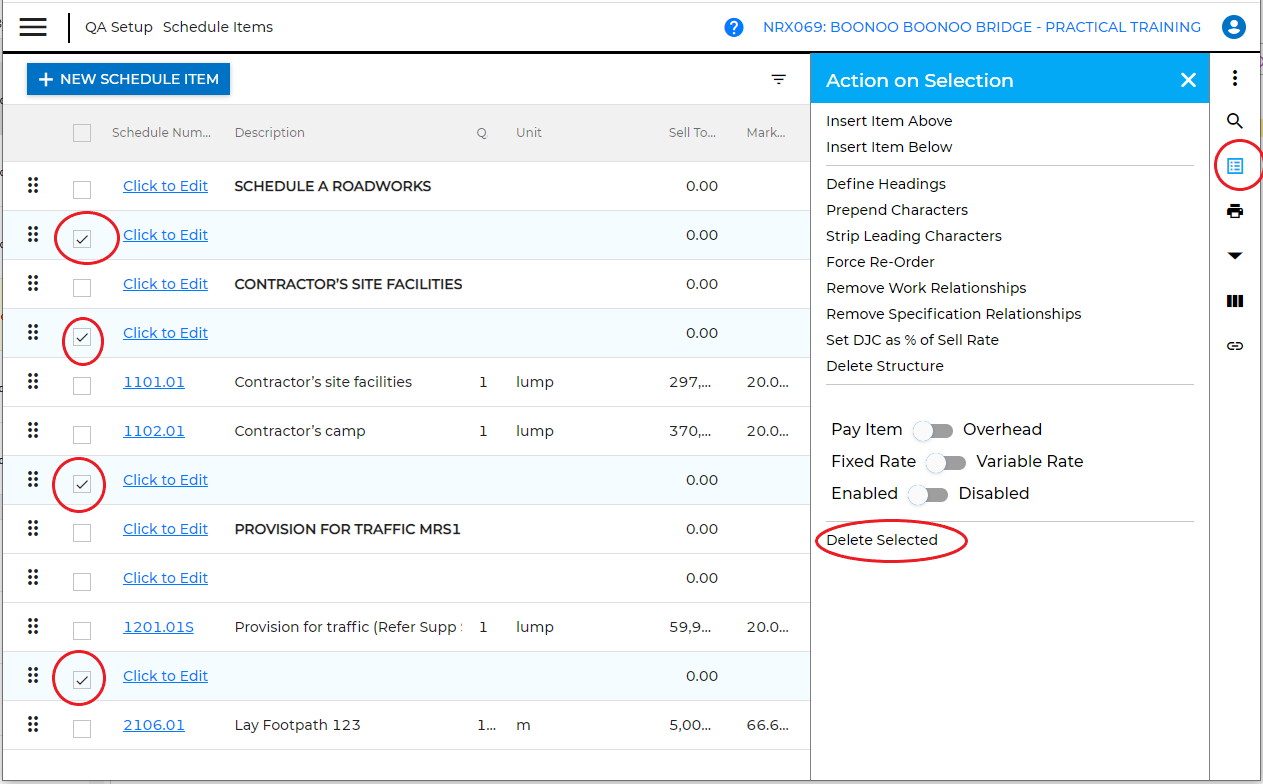The image size is (1263, 784).
Task: Select the circled list view icon in sidebar
Action: point(1235,166)
